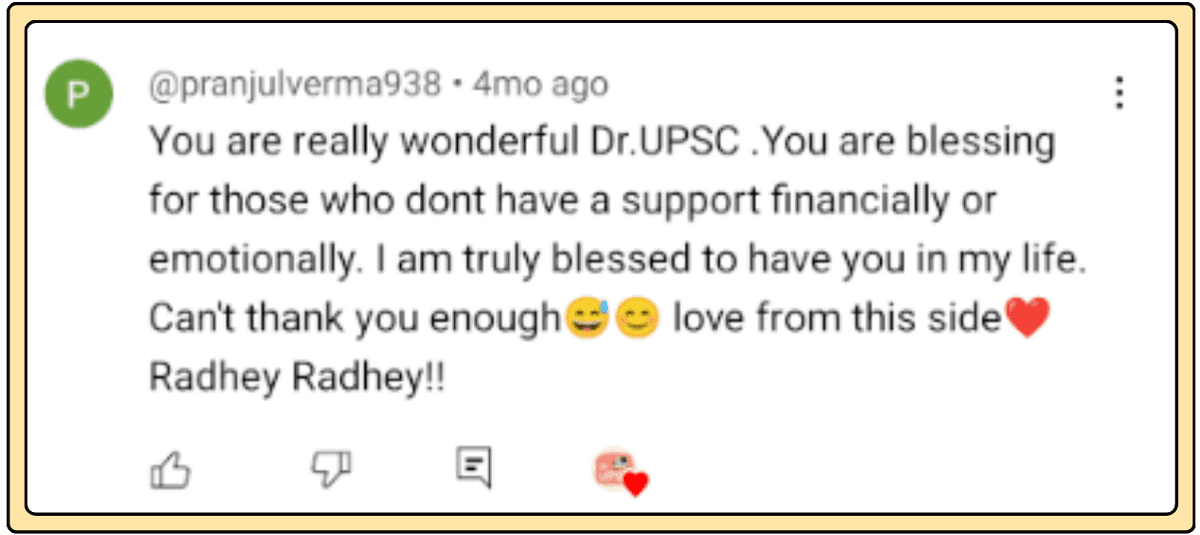Open the green P profile avatar
1200x535 pixels.
click(79, 96)
